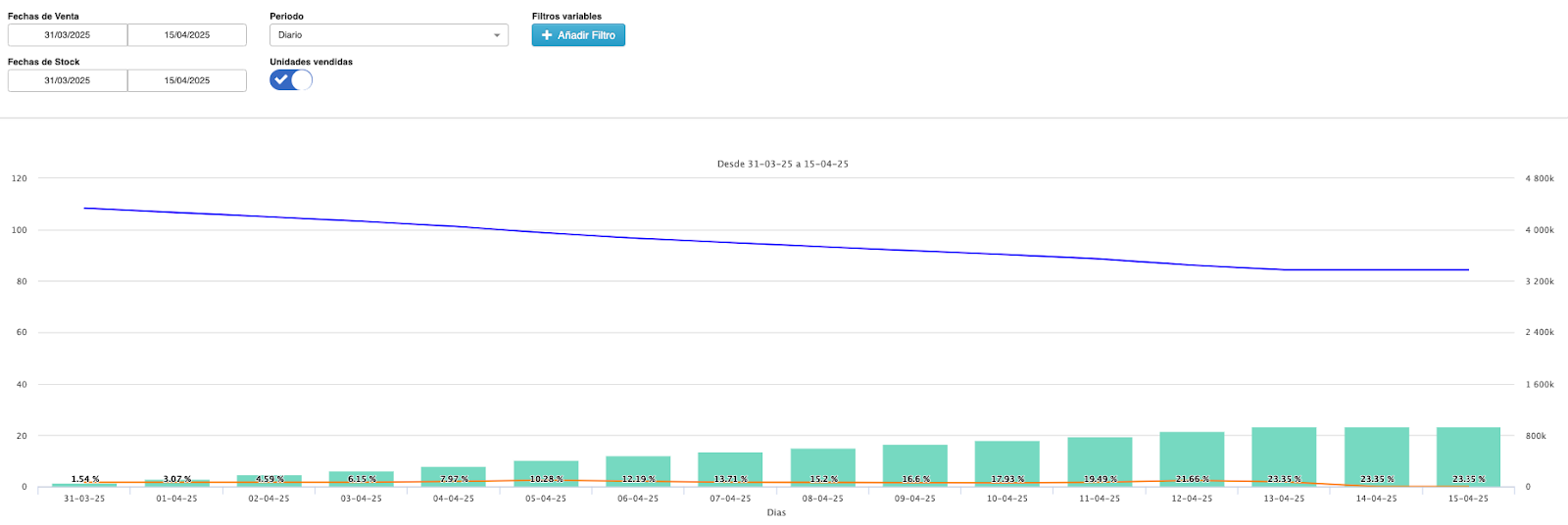Click the blue line end at 15-04-25

point(1467,269)
